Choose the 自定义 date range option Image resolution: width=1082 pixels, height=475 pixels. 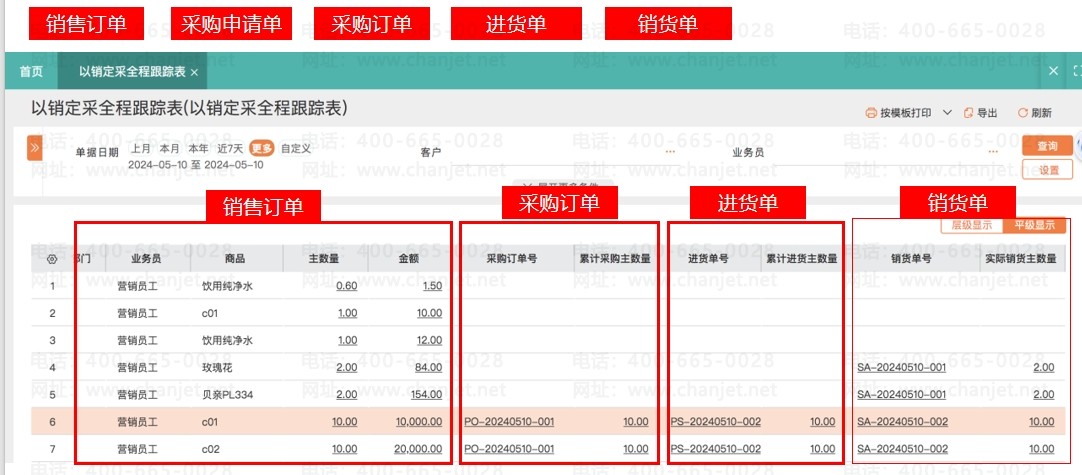(296, 149)
